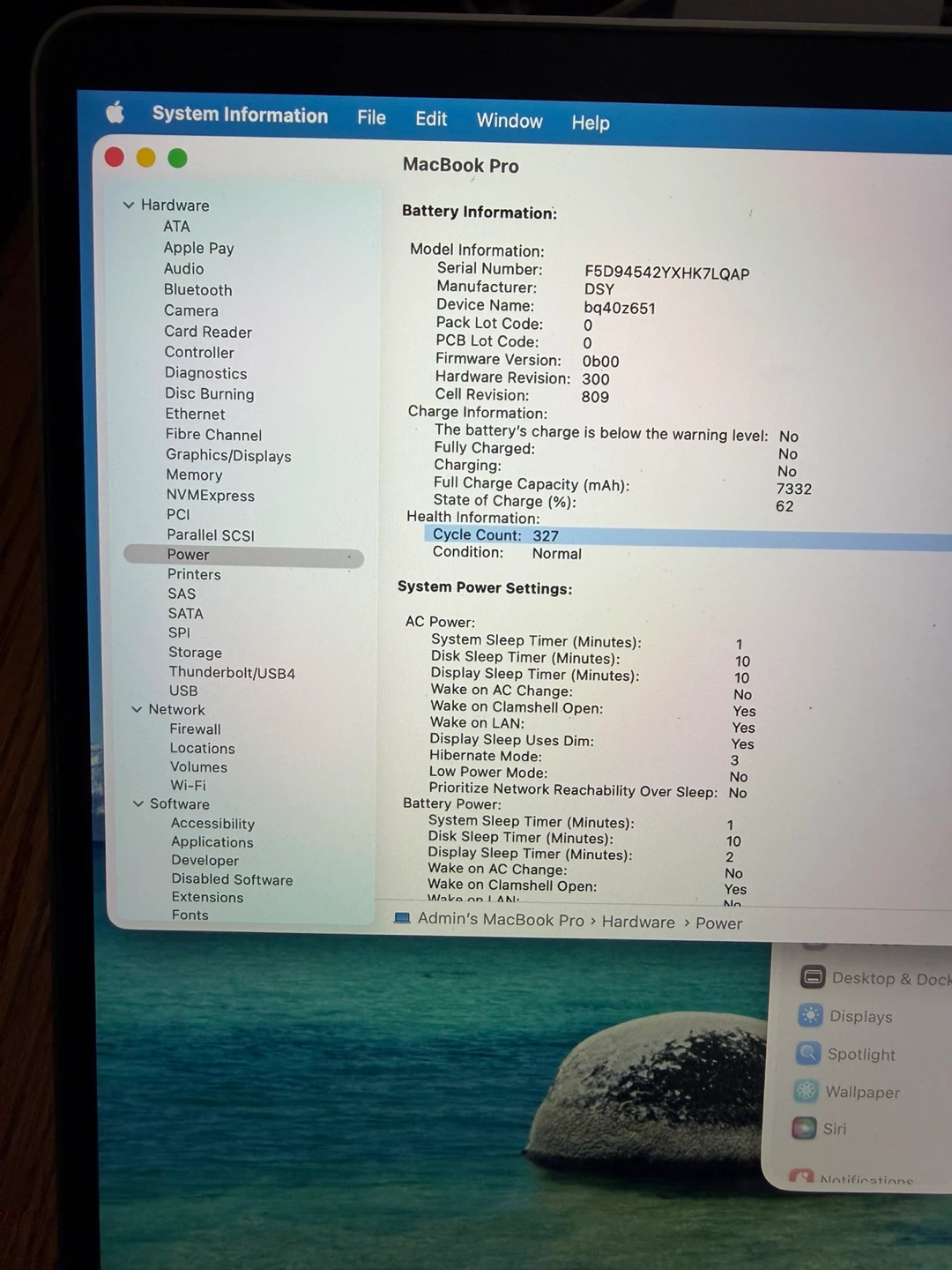Click Power in the path bar
The image size is (952, 1270).
coord(719,923)
